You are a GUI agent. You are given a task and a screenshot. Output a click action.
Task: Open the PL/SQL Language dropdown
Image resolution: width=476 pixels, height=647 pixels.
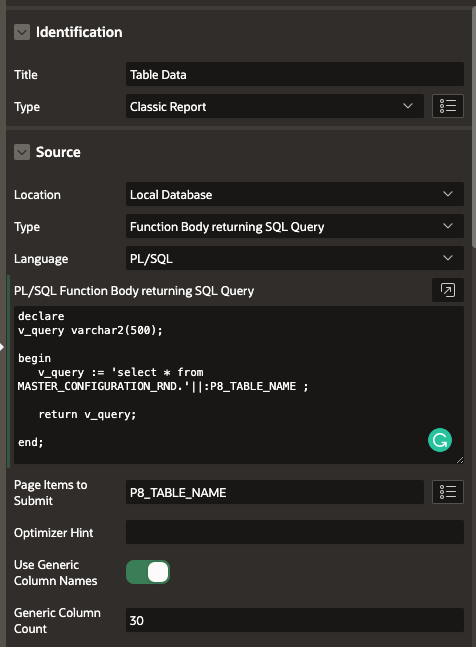[x=295, y=258]
